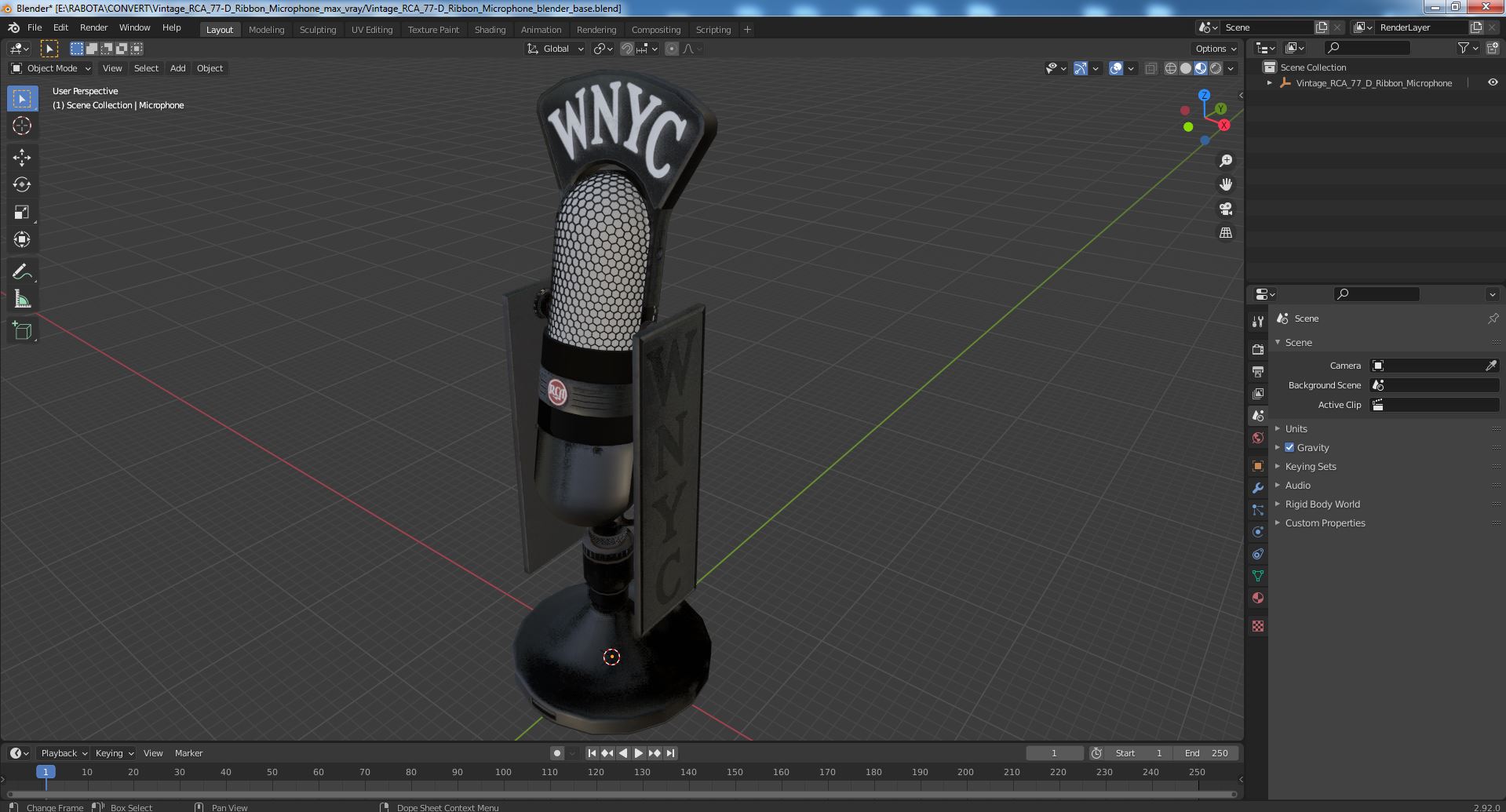
Task: Toggle viewport gizmos display
Action: click(x=1081, y=68)
